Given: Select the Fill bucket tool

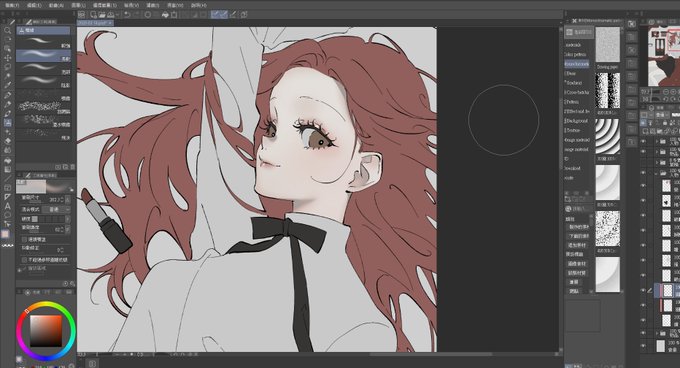Looking at the screenshot, I should click(7, 160).
